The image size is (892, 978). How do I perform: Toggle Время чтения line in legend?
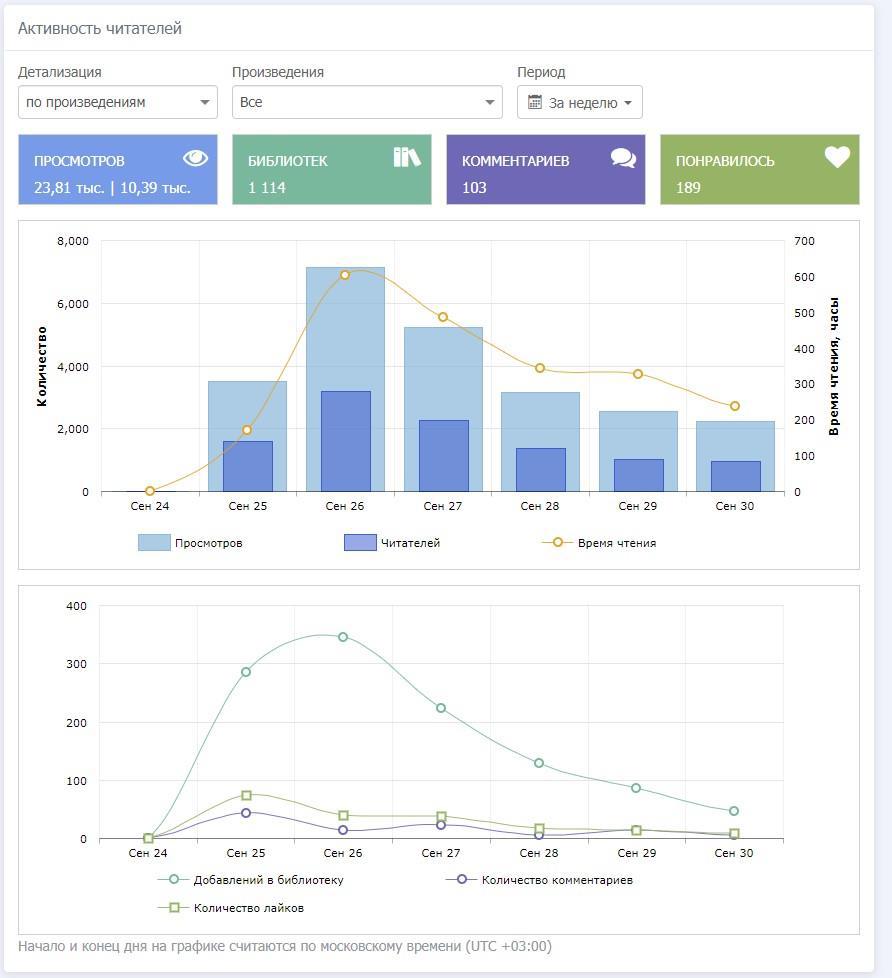(599, 543)
